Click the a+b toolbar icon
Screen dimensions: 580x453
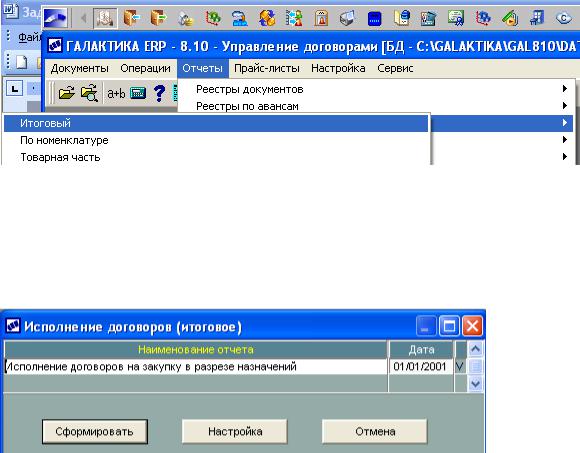(116, 94)
